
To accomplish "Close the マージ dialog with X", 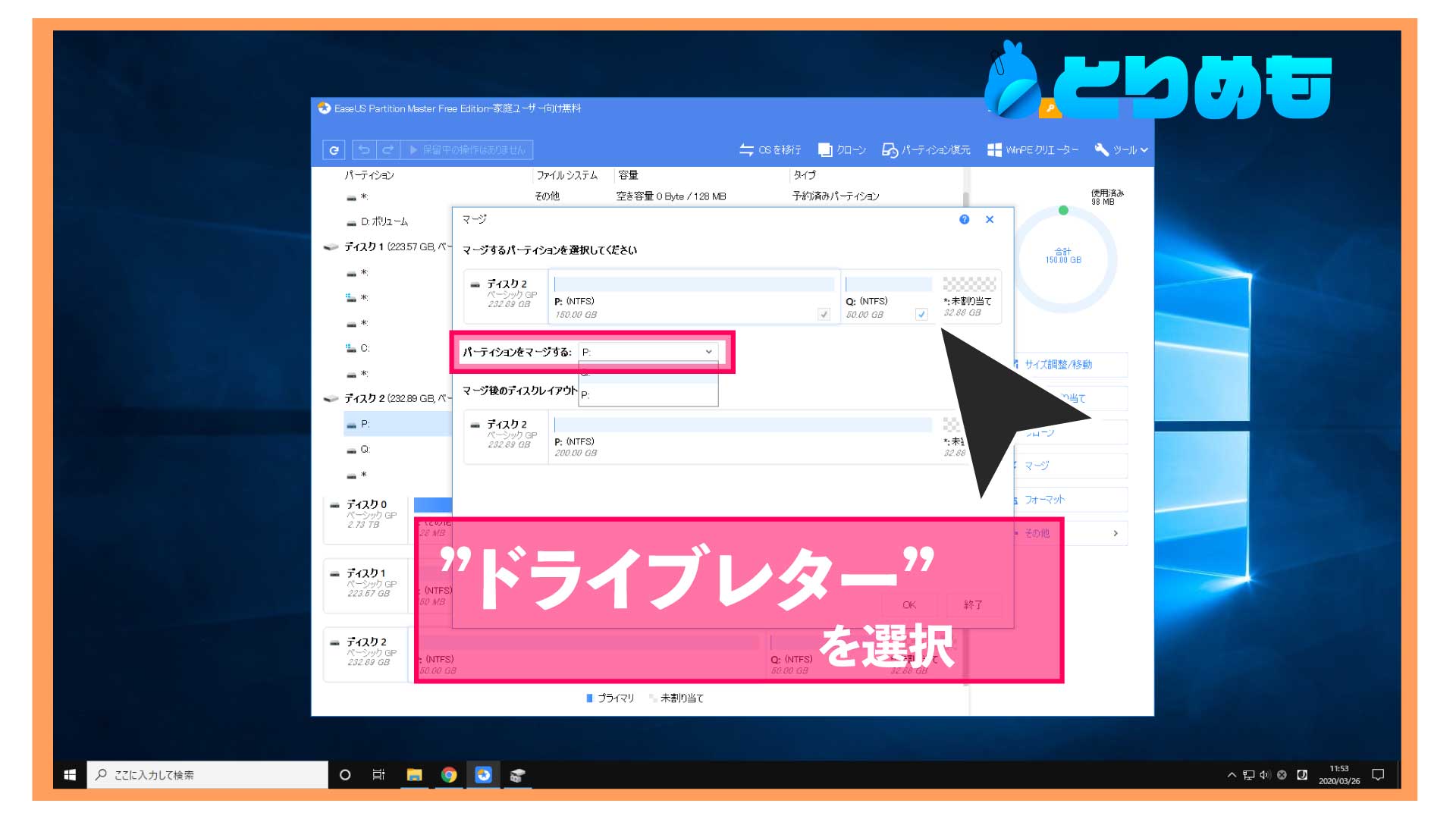I will pyautogui.click(x=990, y=219).
